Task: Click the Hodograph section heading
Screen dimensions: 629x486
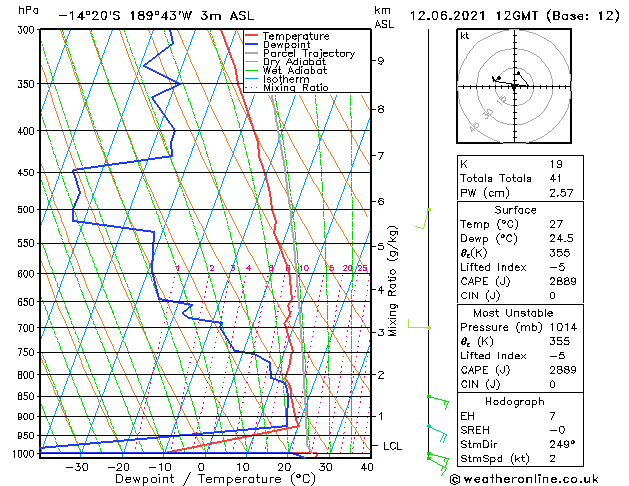Action: coord(515,402)
